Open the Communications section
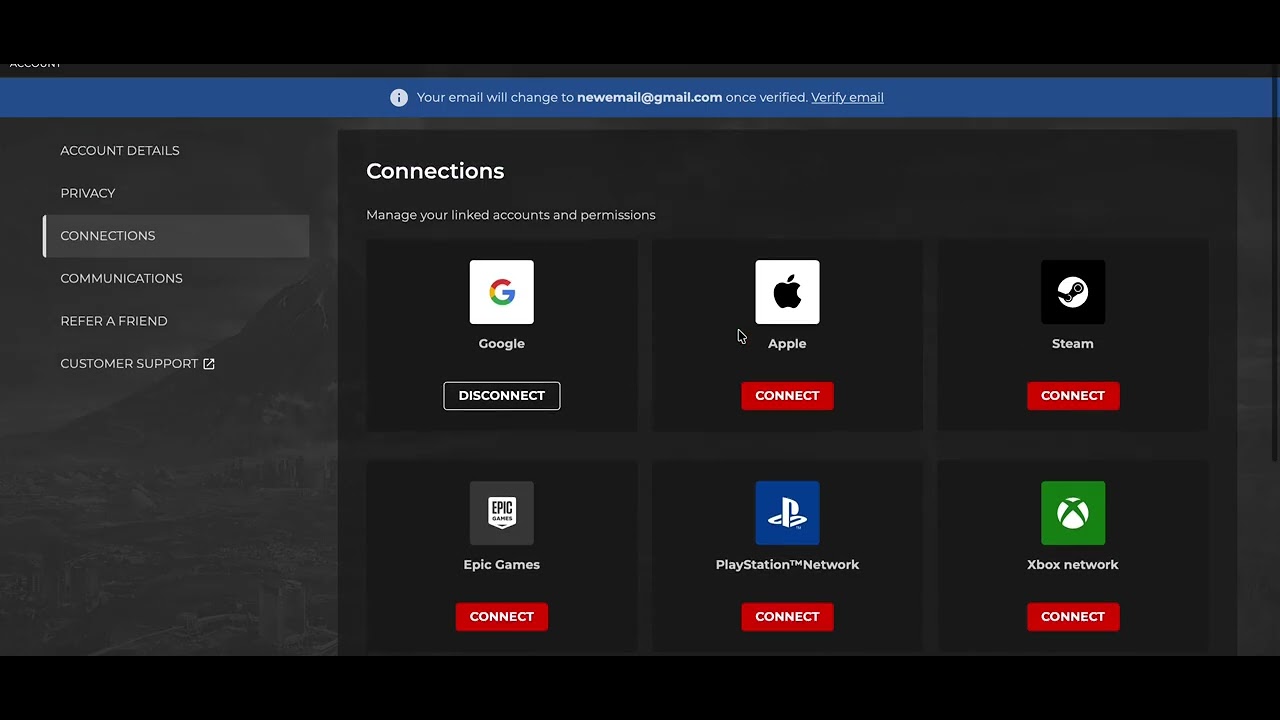 (121, 278)
